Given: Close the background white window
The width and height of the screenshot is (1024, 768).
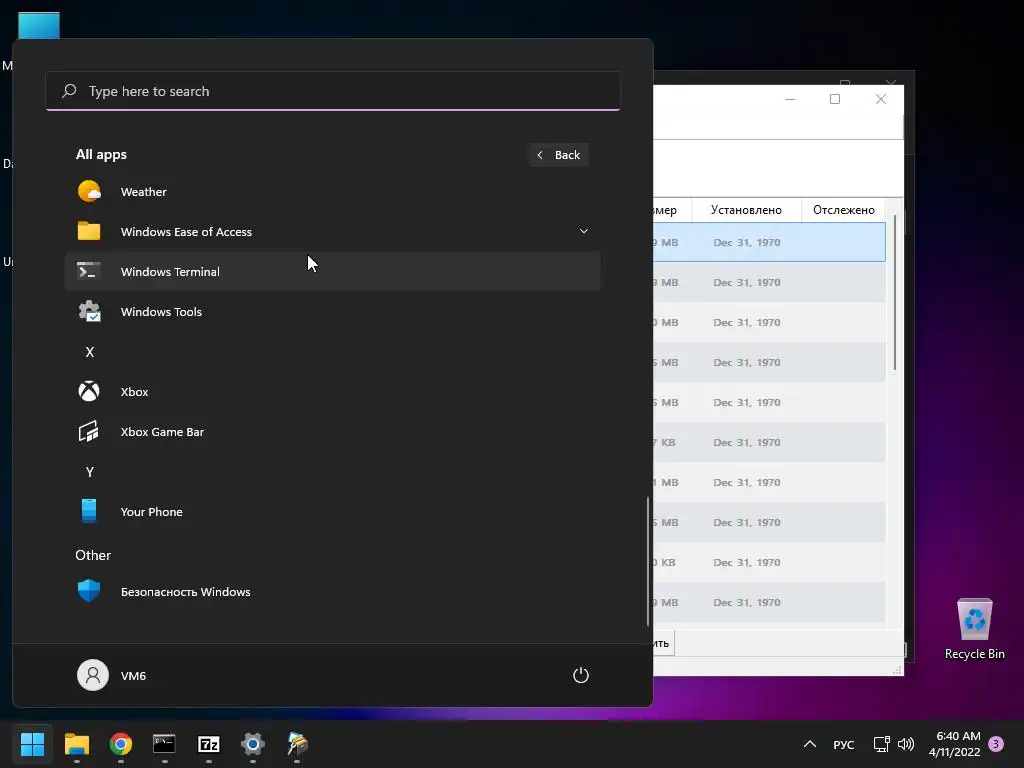Looking at the screenshot, I should [x=881, y=99].
